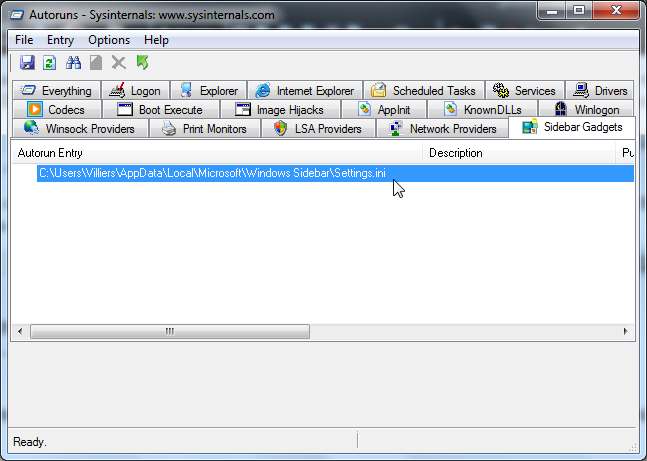Sort by the Description column header
Image resolution: width=647 pixels, height=461 pixels.
[519, 153]
